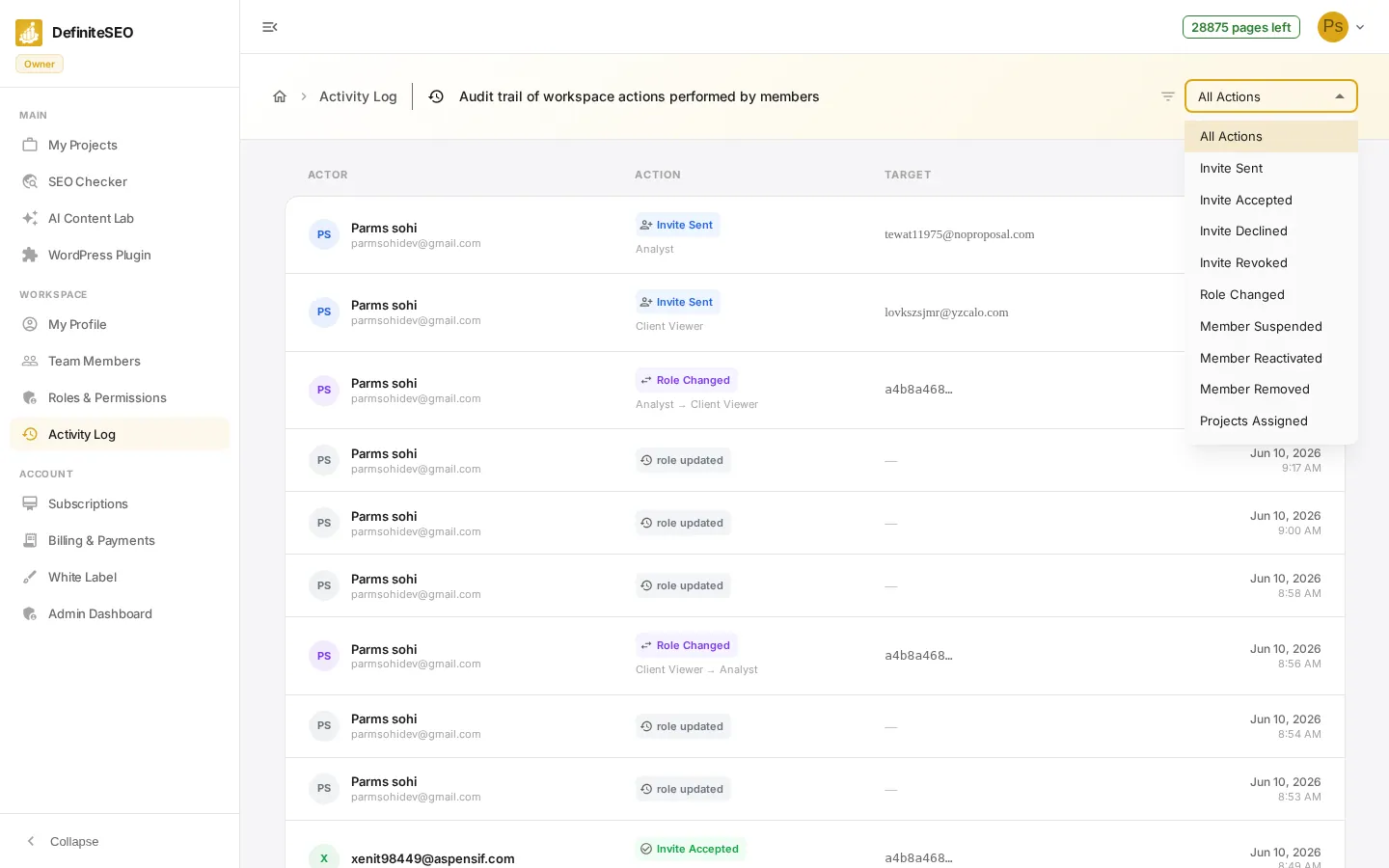Click the Billing & Payments receipt icon
This screenshot has width=1389, height=868.
(30, 540)
